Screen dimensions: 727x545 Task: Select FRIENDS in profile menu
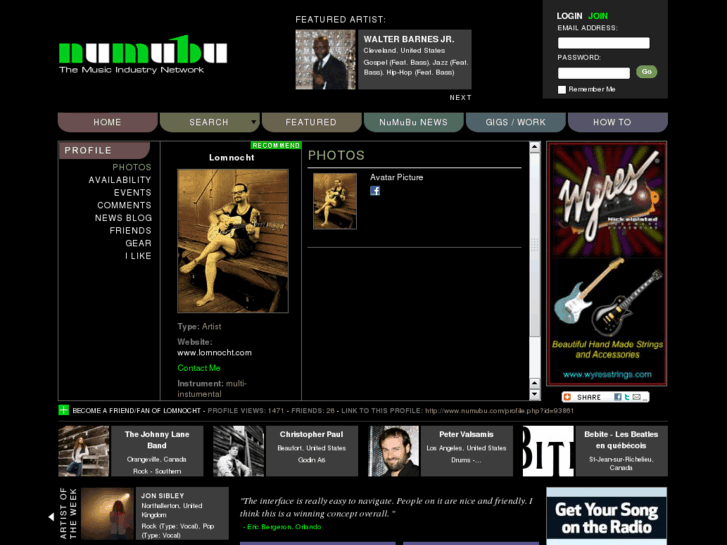[x=130, y=231]
